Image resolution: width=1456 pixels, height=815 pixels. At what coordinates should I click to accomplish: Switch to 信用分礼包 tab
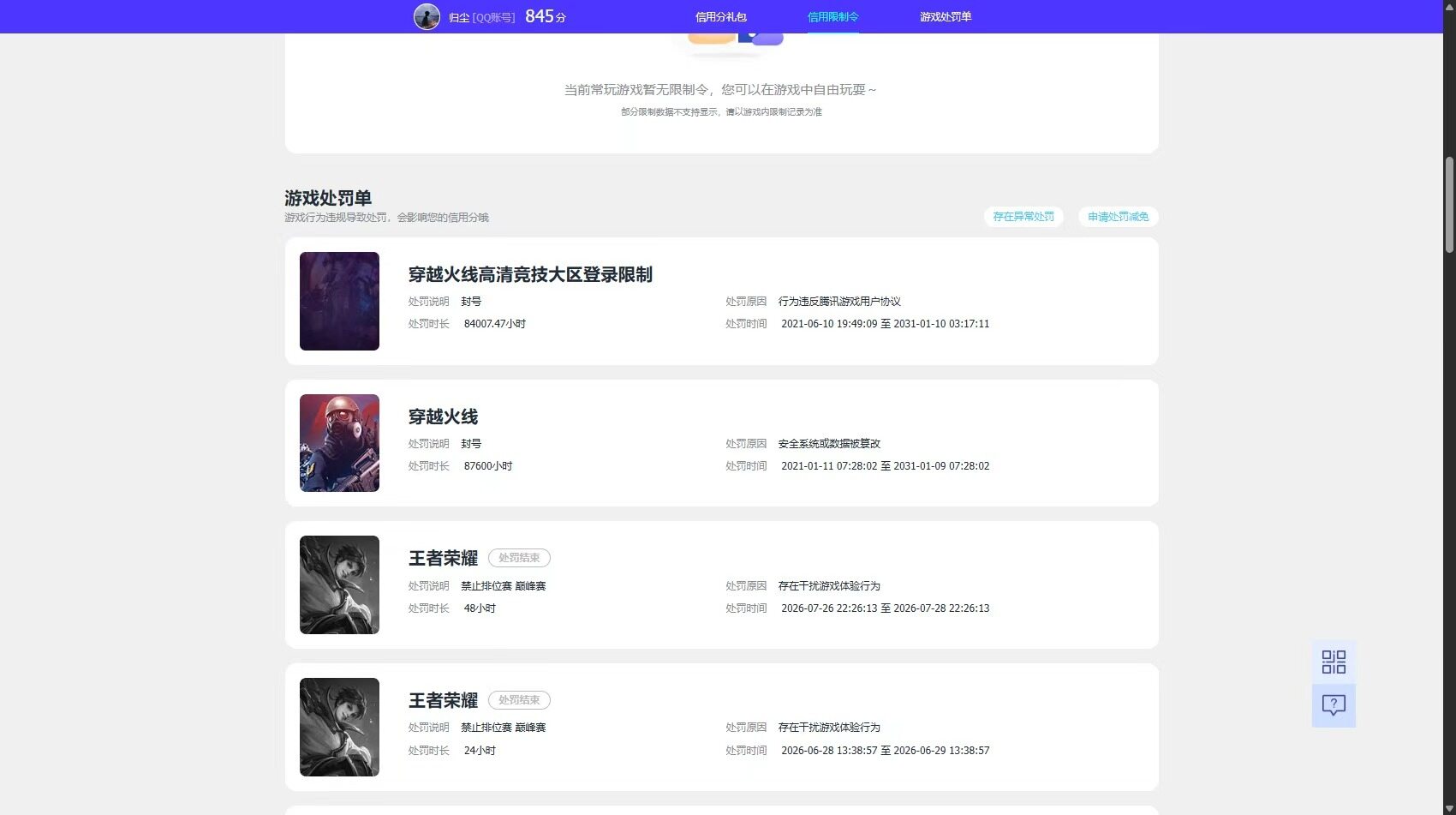pos(721,16)
